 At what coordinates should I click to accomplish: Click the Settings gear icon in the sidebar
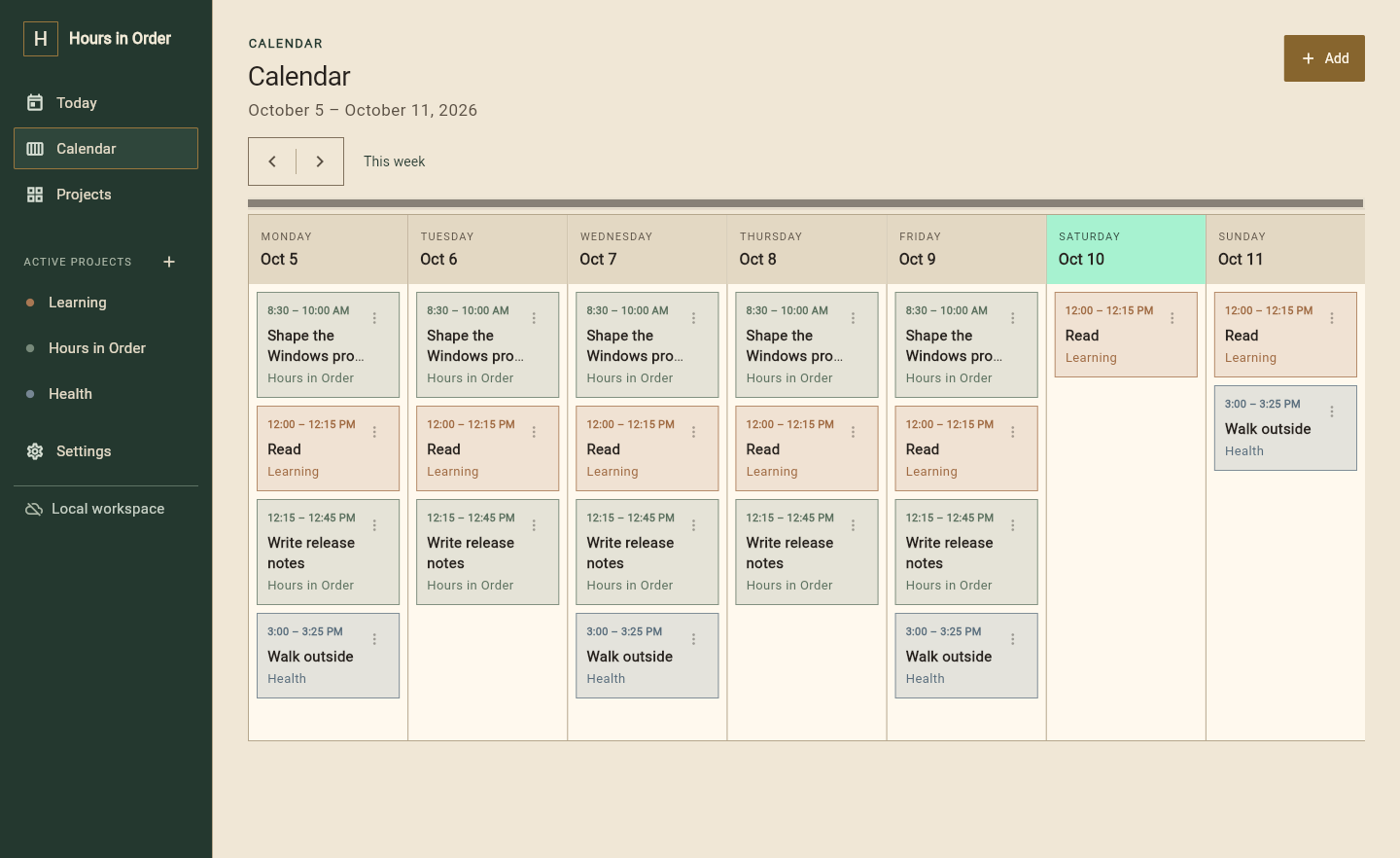pyautogui.click(x=35, y=451)
